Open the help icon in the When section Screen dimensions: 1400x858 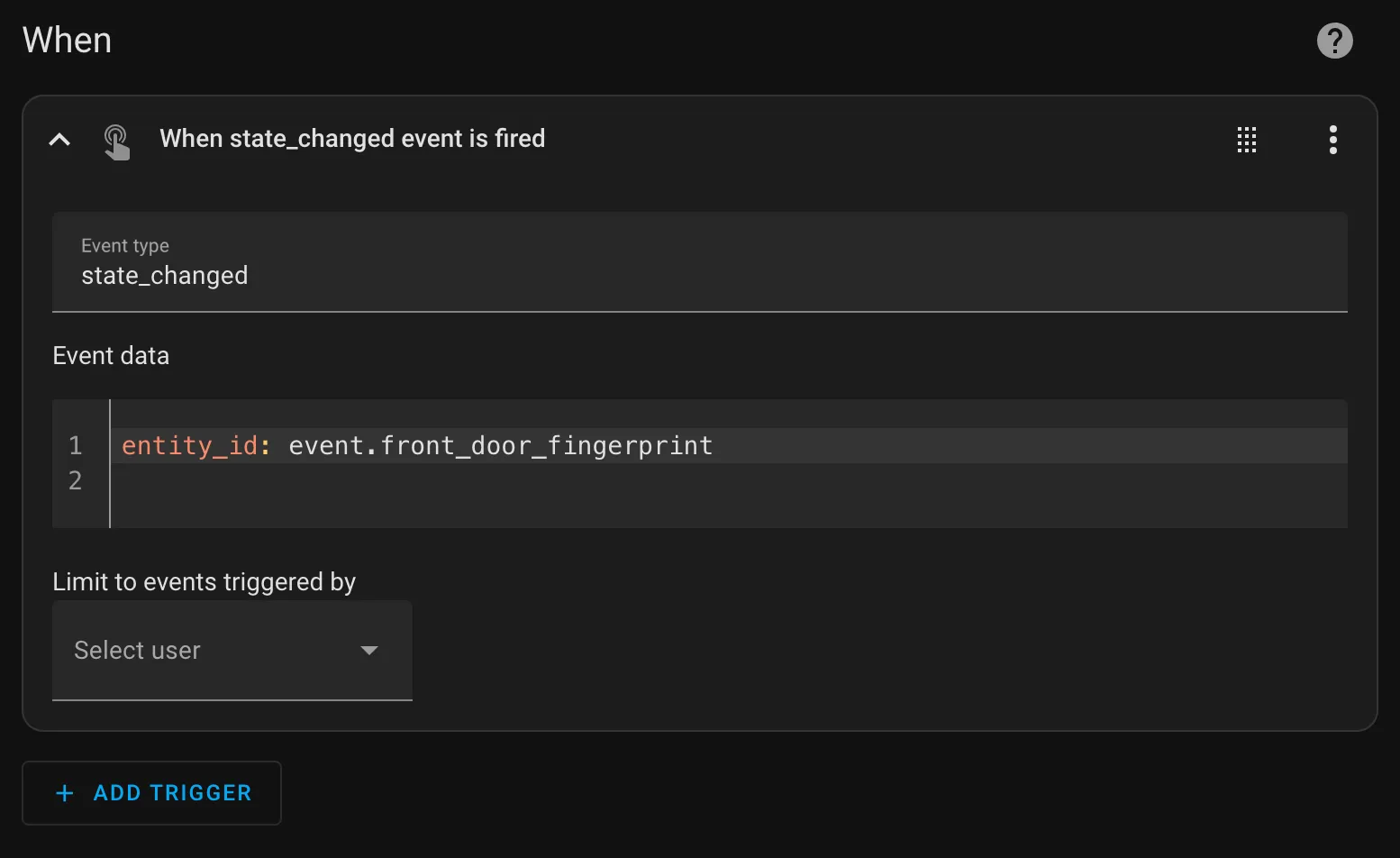coord(1334,41)
